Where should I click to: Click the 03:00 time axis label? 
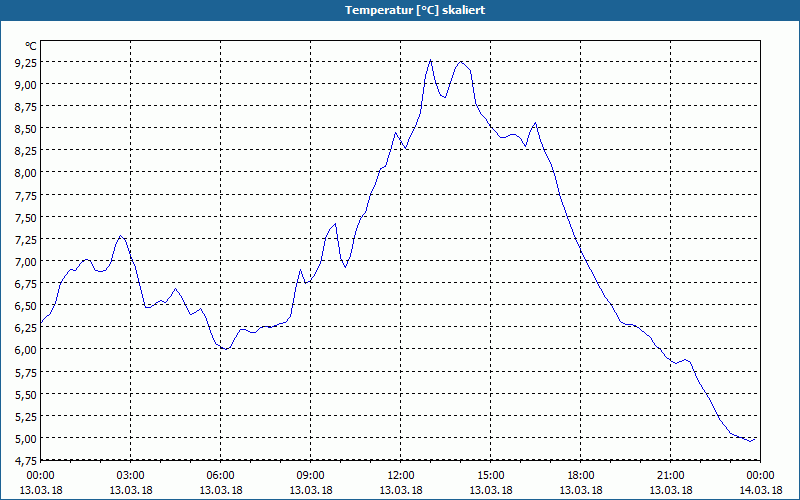pyautogui.click(x=131, y=476)
